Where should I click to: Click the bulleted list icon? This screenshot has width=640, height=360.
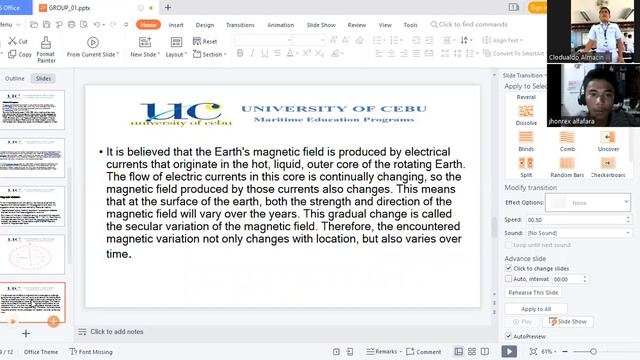[378, 40]
